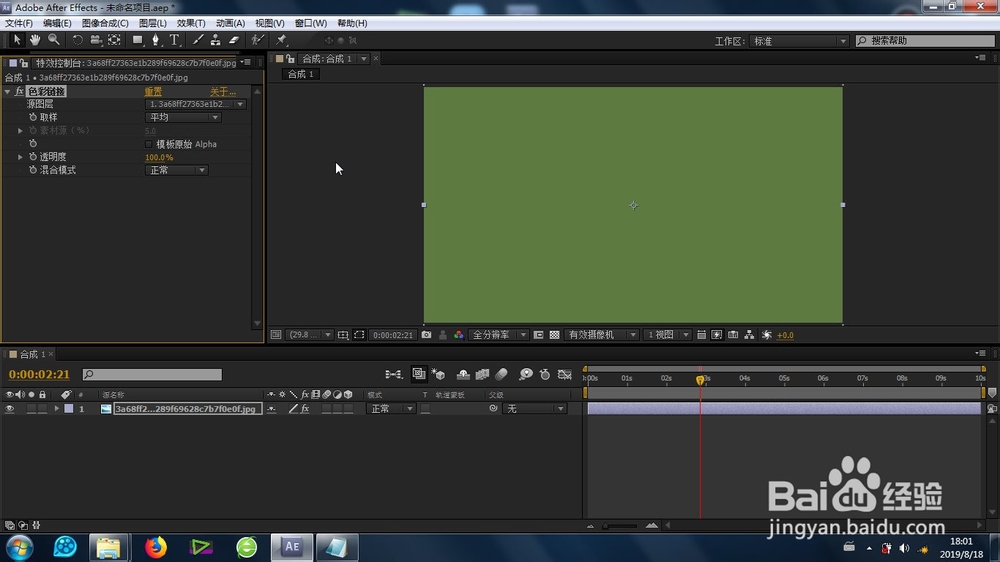This screenshot has height=562, width=1000.
Task: Open the 效果(T) menu
Action: 191,23
